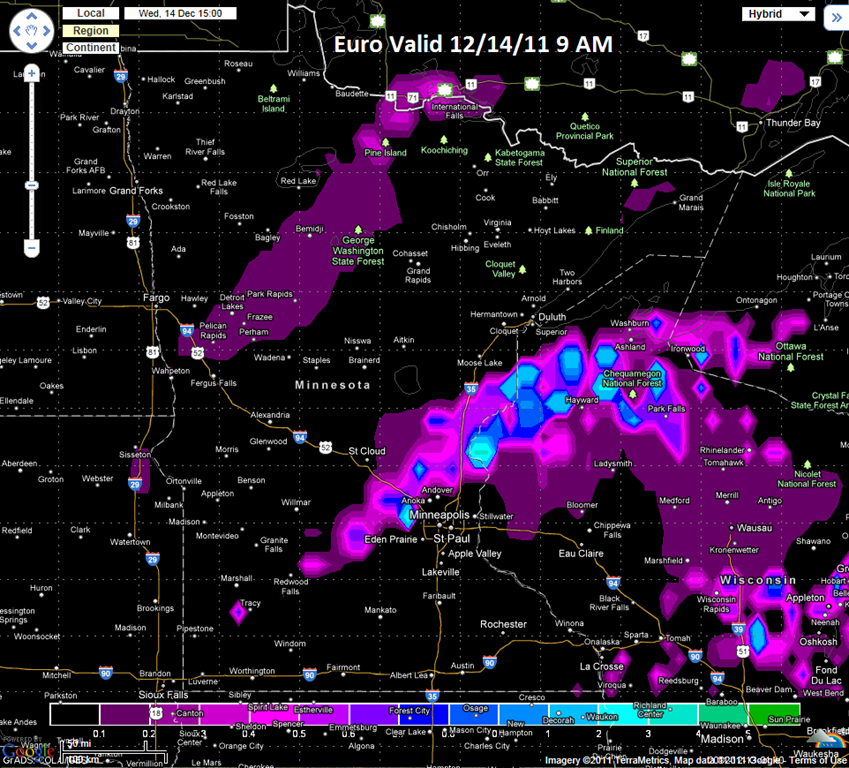Click the Brainerd city label
The height and width of the screenshot is (768, 849).
364,360
